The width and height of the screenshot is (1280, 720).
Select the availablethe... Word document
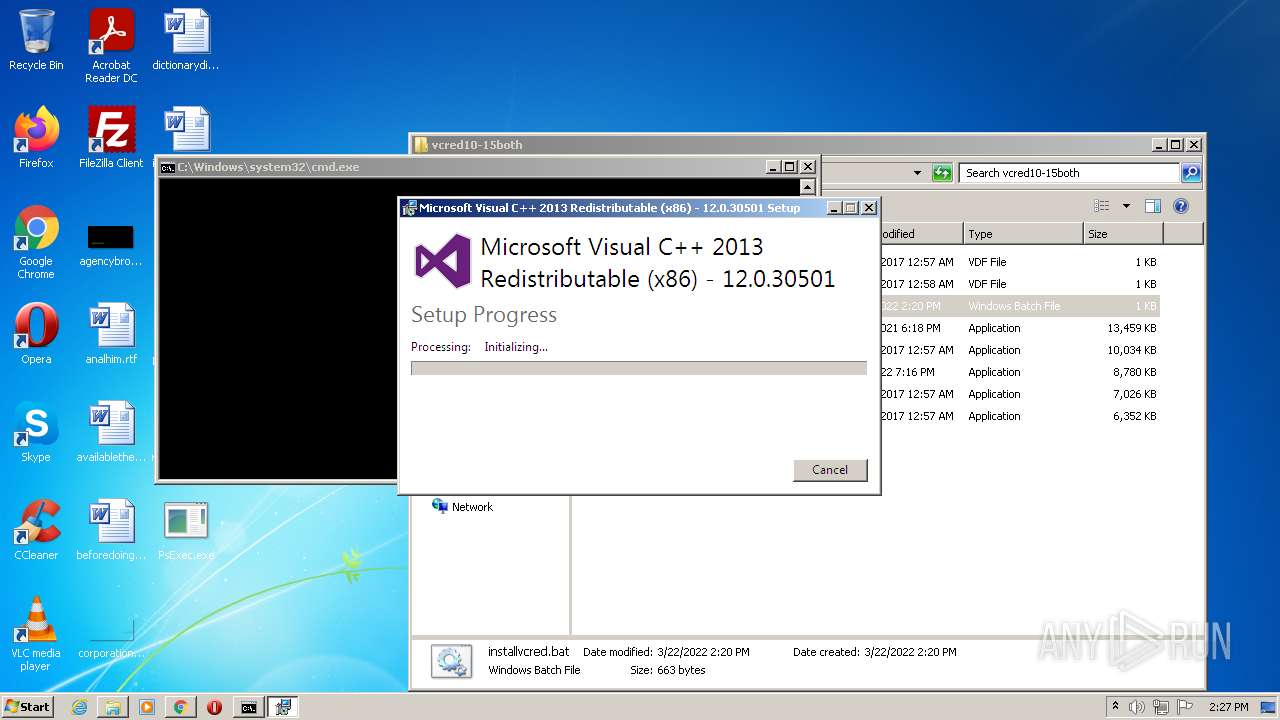[x=111, y=432]
